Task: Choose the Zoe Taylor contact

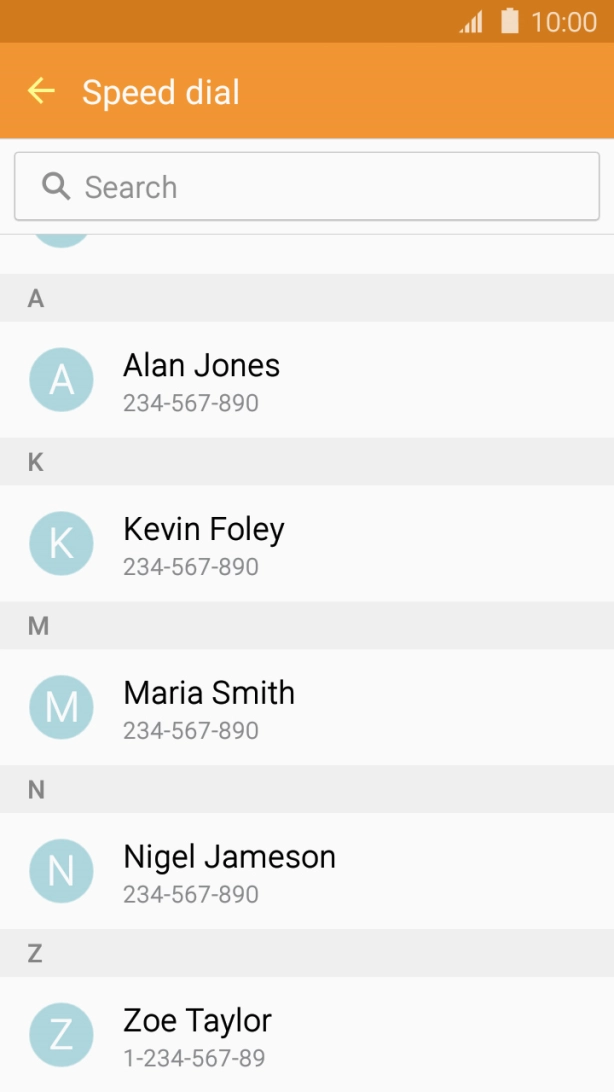Action: (197, 1021)
